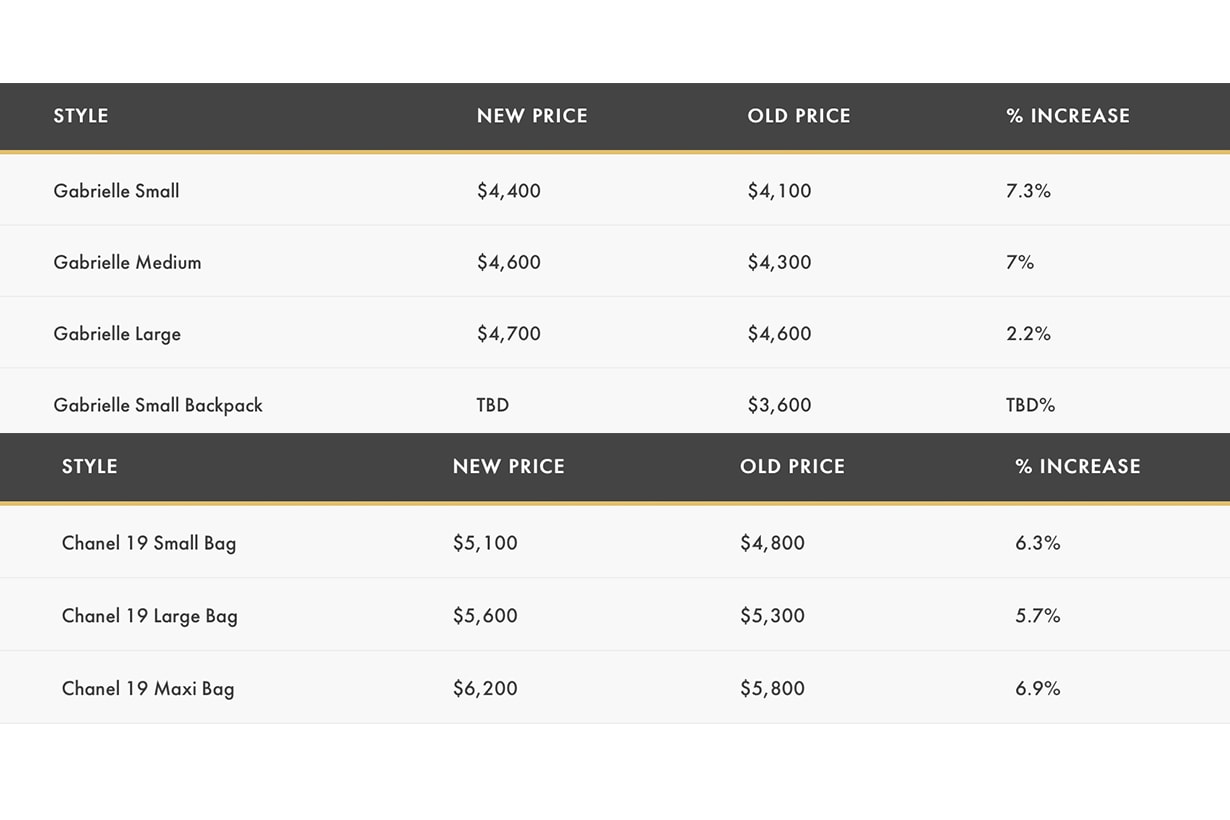1230x820 pixels.
Task: Click the Gabrielle Small Backpack label
Action: tap(158, 405)
